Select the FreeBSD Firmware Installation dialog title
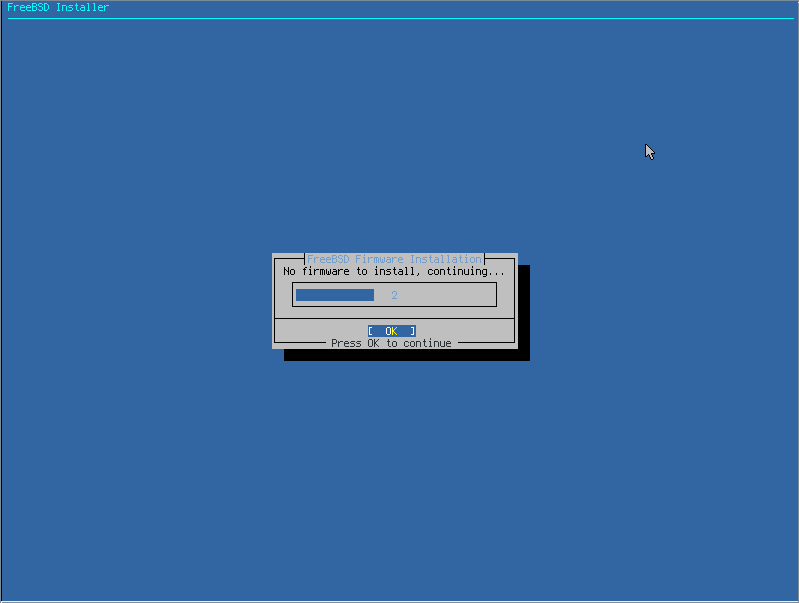The image size is (799, 603). (x=394, y=259)
